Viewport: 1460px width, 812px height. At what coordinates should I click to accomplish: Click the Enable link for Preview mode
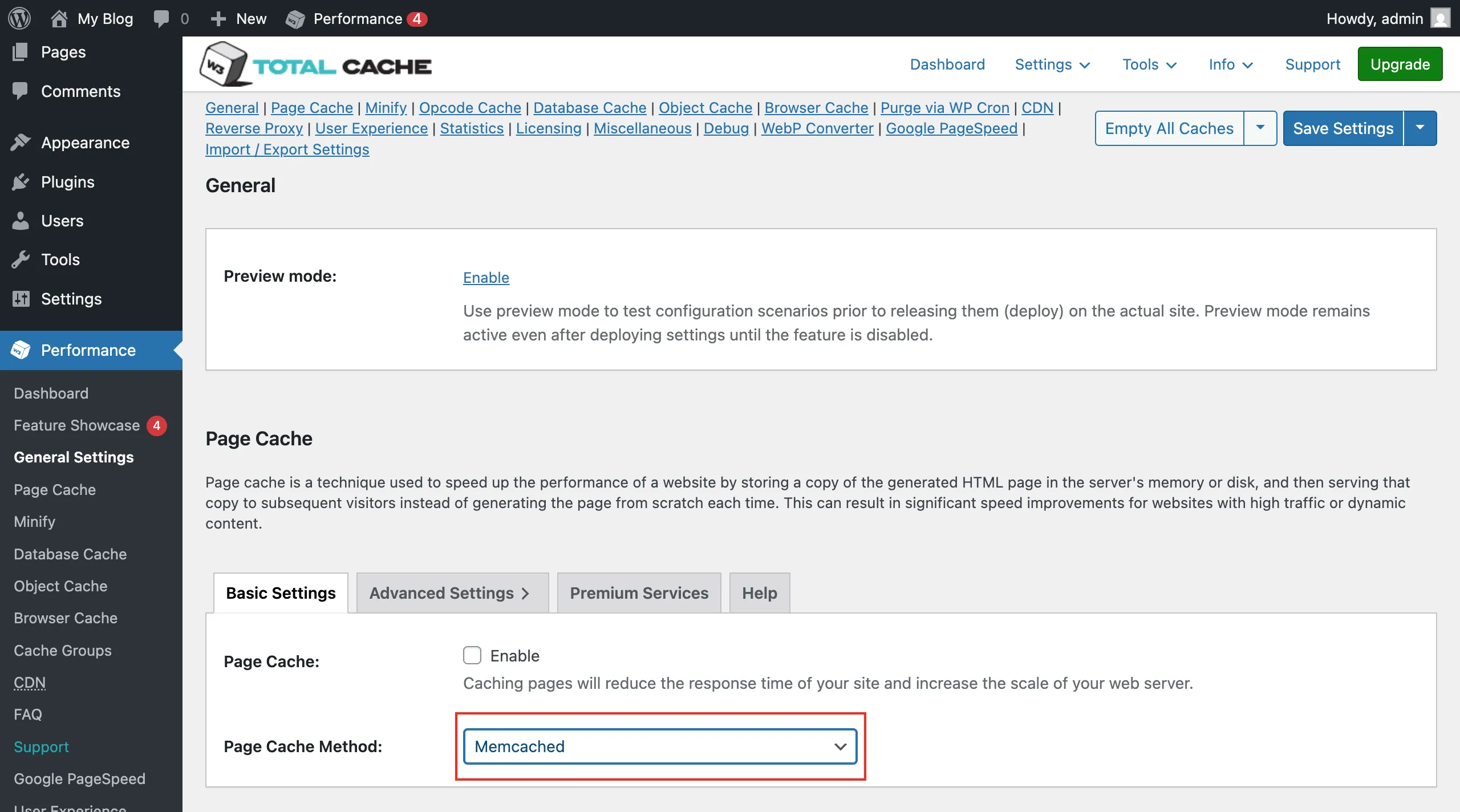click(486, 278)
